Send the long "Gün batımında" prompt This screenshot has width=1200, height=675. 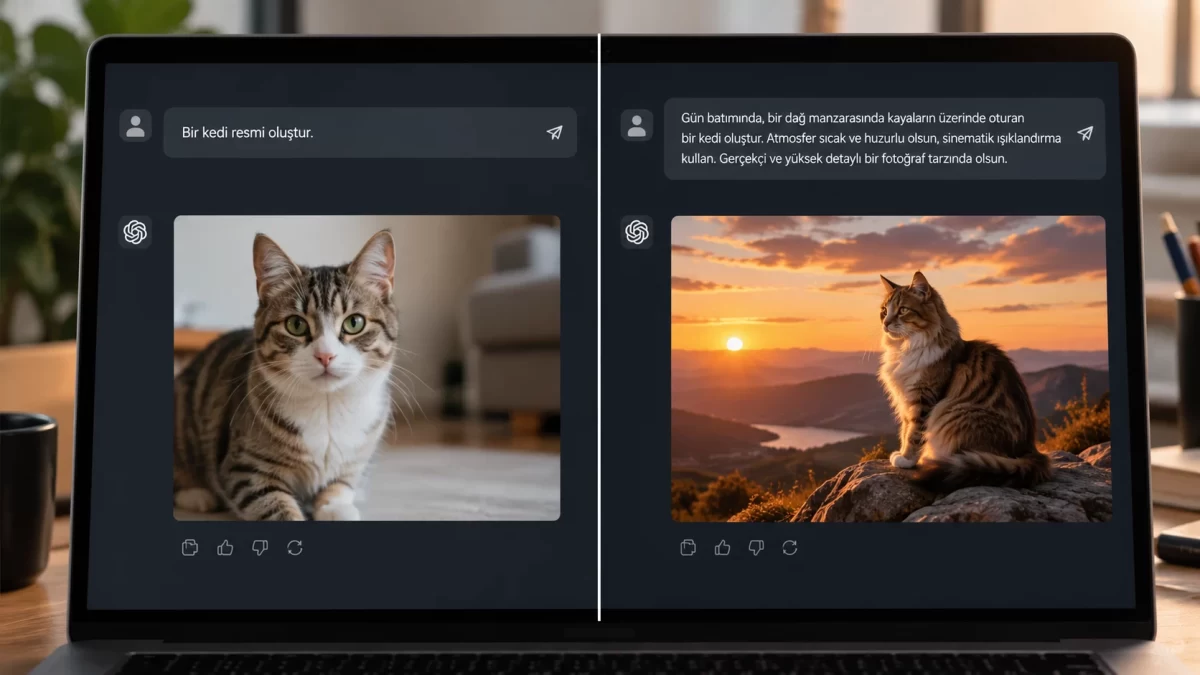pos(1084,133)
